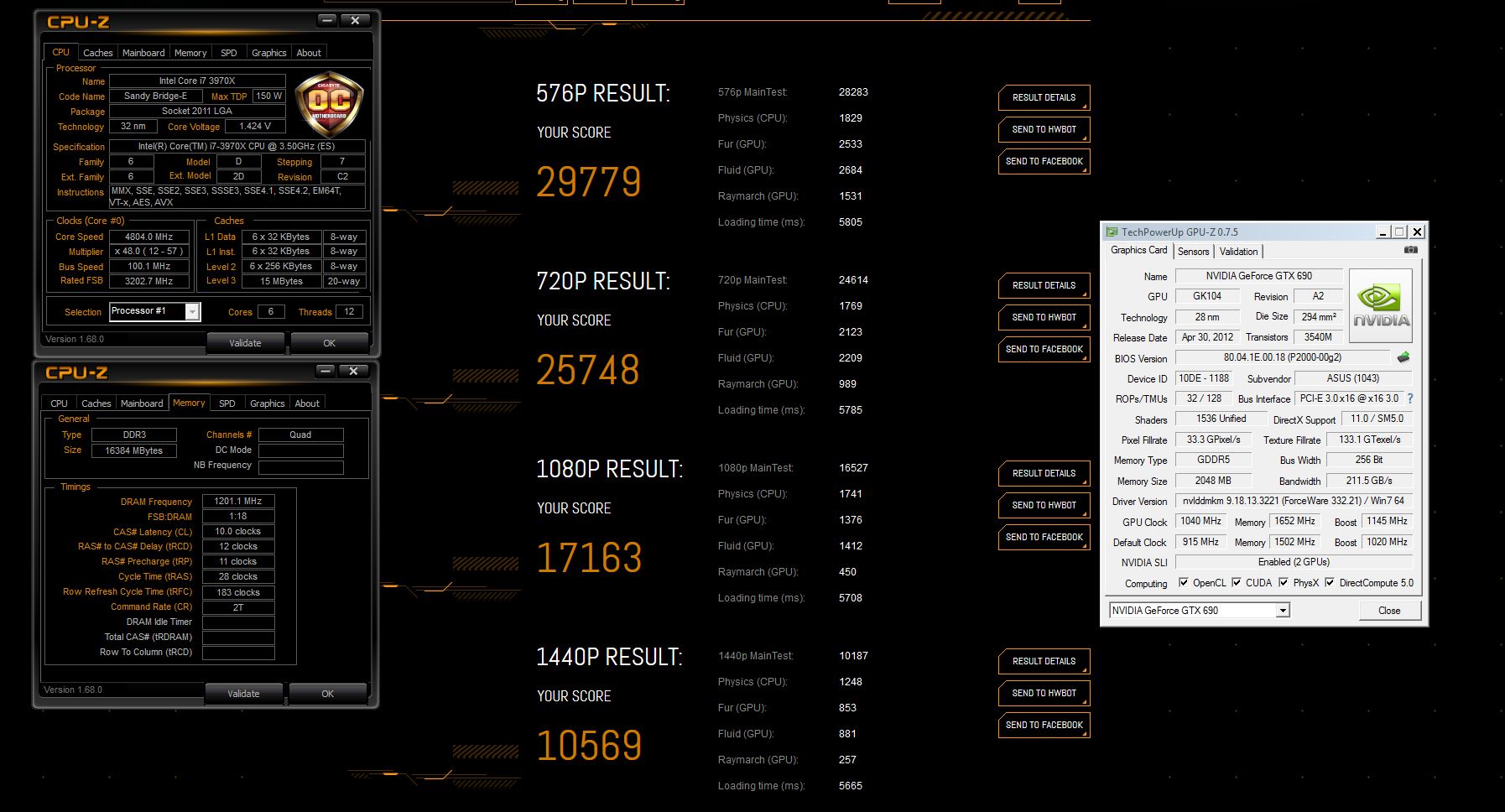Open SPD tab in top CPU-Z window

[x=228, y=53]
